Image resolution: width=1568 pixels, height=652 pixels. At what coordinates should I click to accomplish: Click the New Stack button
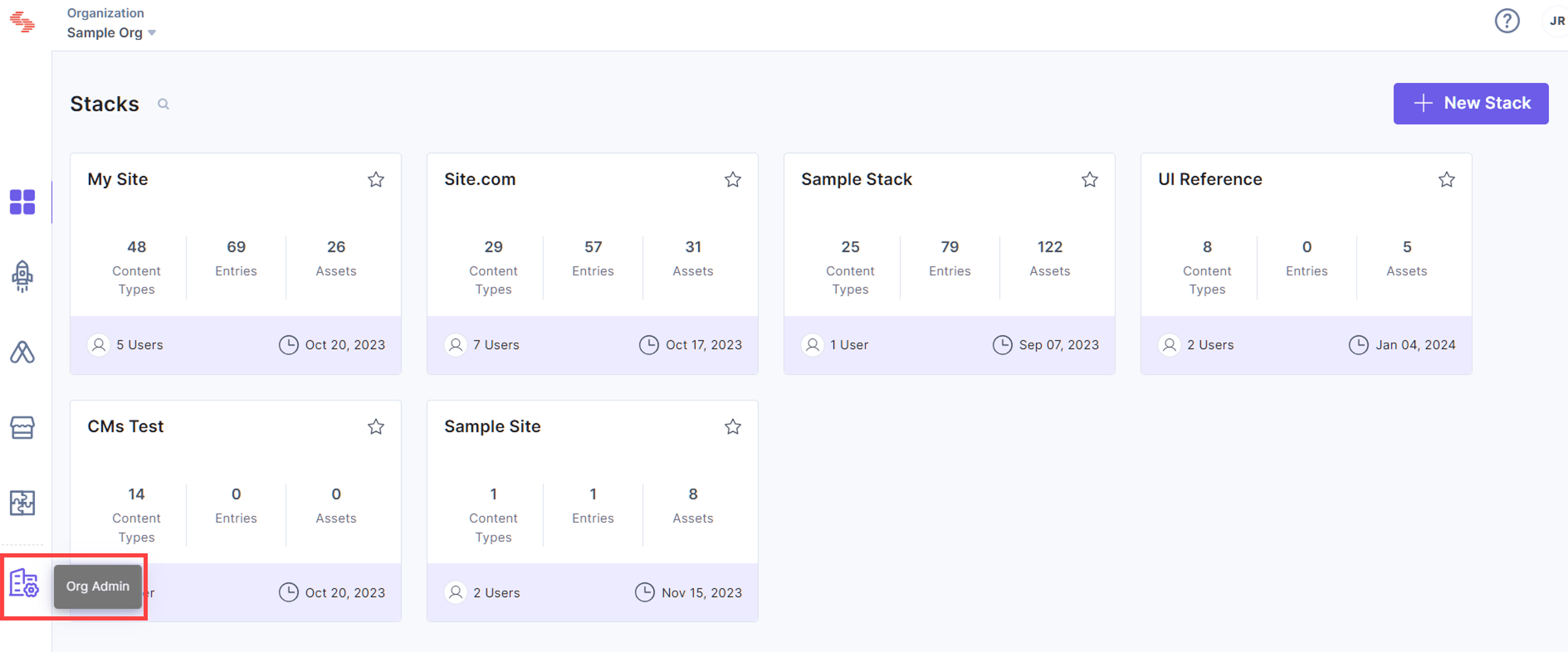click(1470, 103)
